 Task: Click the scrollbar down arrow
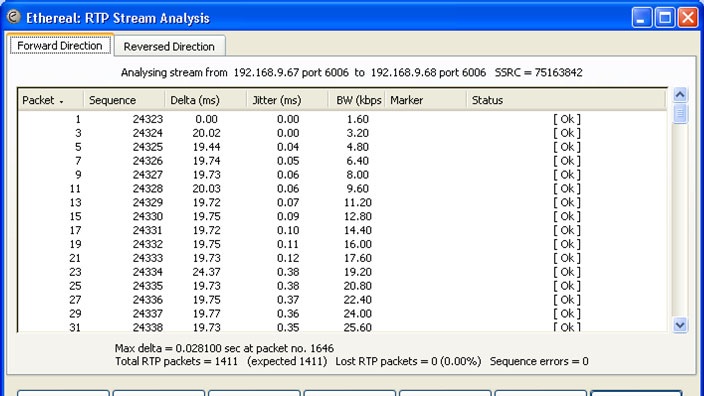point(680,325)
